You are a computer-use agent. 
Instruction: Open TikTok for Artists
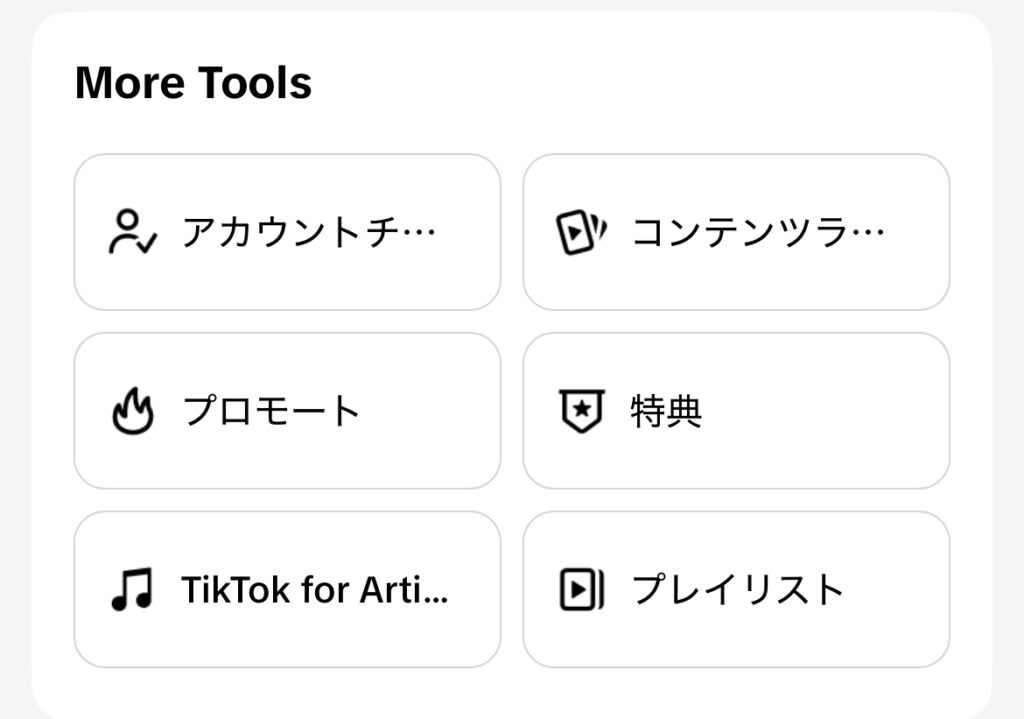pos(286,587)
